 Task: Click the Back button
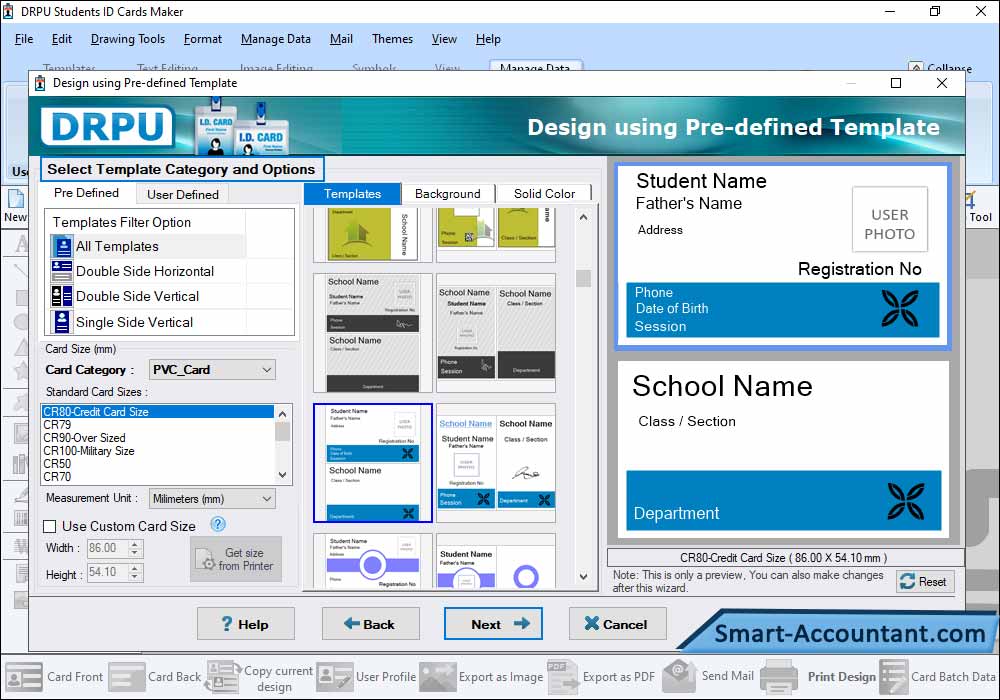(371, 624)
